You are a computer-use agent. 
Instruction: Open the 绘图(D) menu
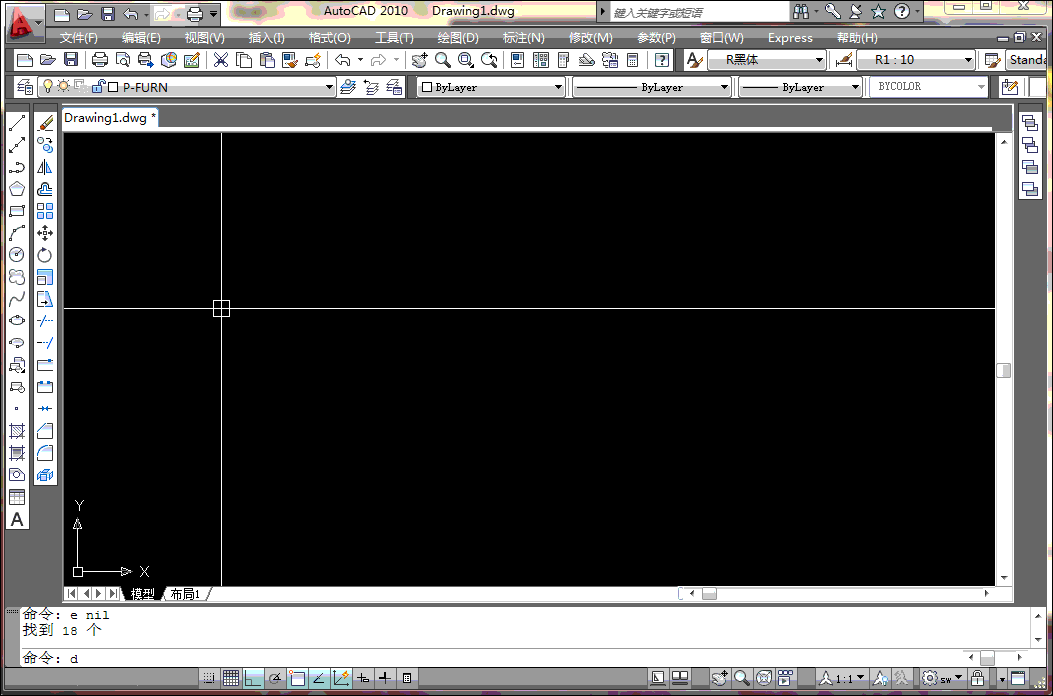[x=458, y=38]
